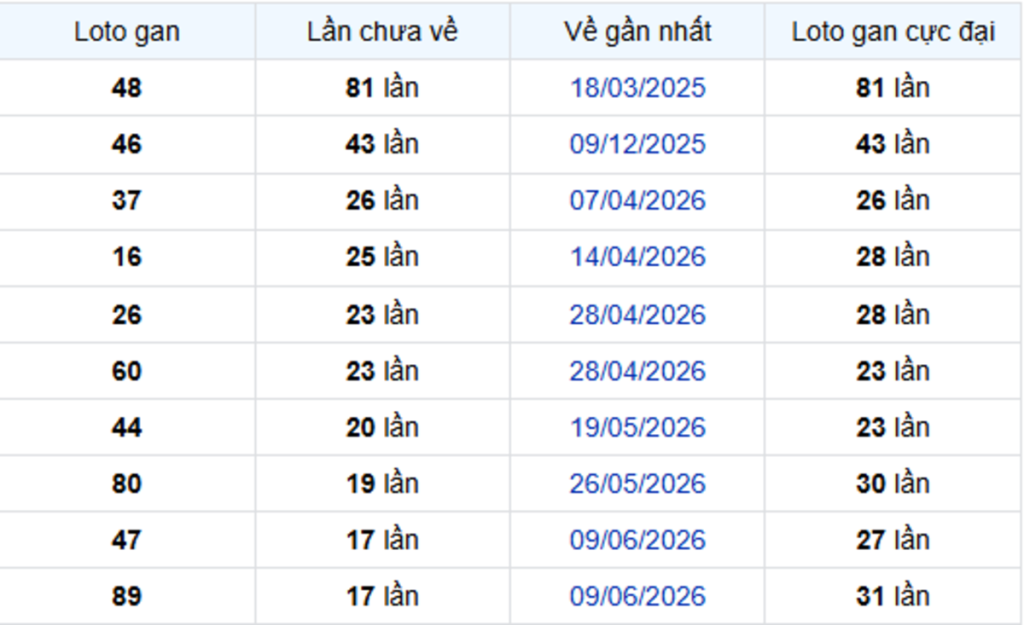Click "43 lần" under Loto gan cực đại for loto 46
The image size is (1024, 625).
click(x=893, y=144)
